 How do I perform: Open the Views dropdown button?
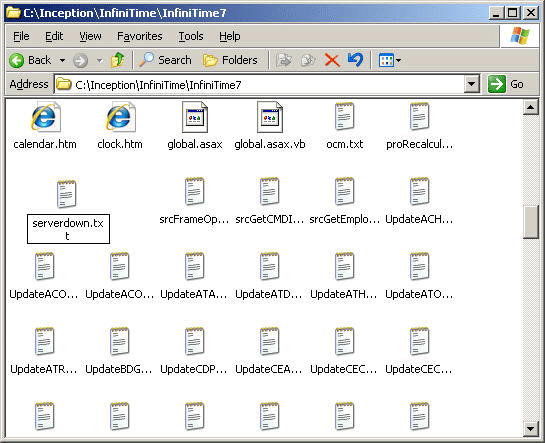(x=390, y=60)
